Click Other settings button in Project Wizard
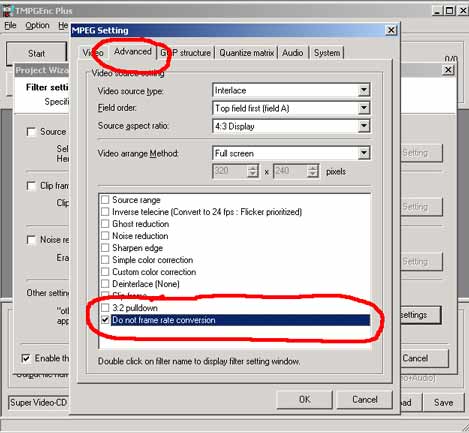 pos(420,315)
